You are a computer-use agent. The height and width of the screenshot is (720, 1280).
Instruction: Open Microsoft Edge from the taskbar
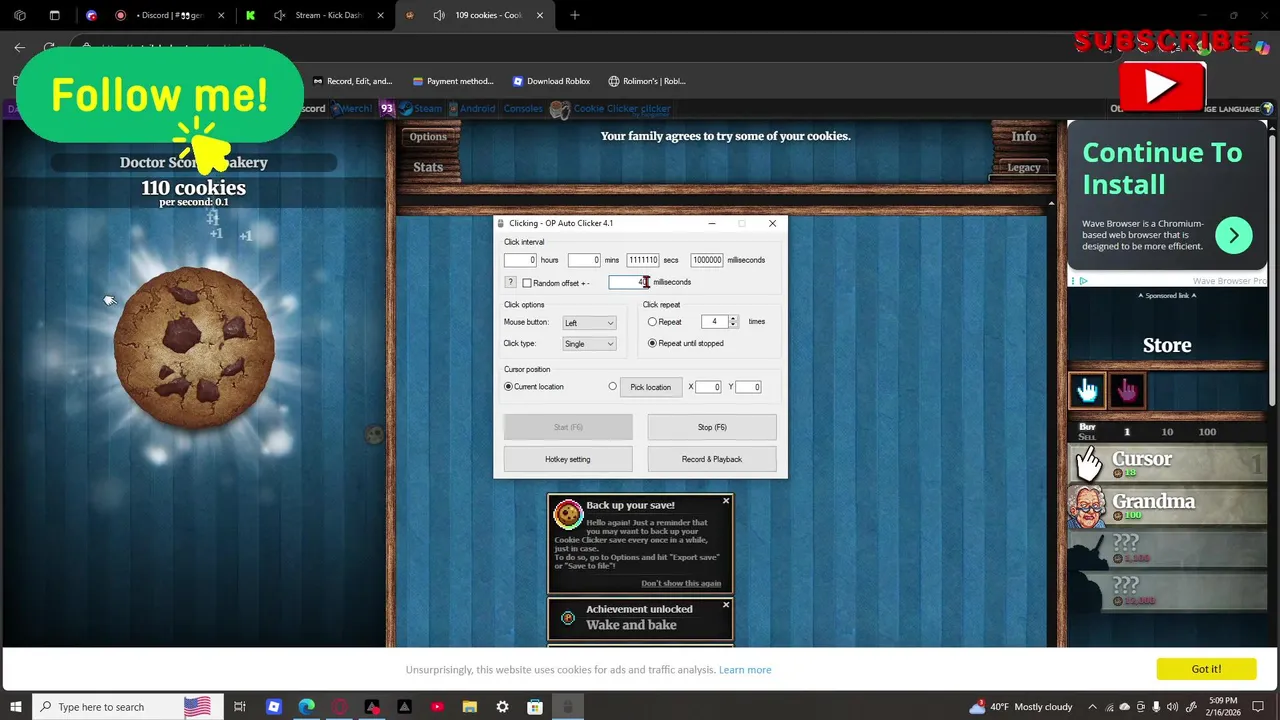point(306,707)
